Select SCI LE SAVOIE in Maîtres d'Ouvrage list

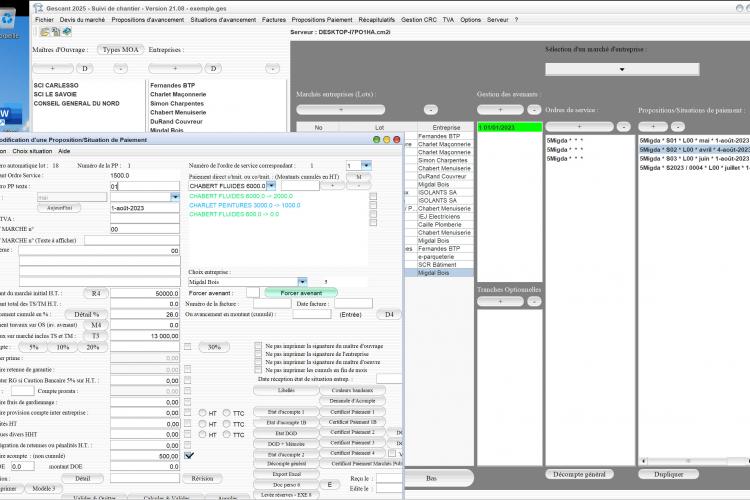coord(55,94)
